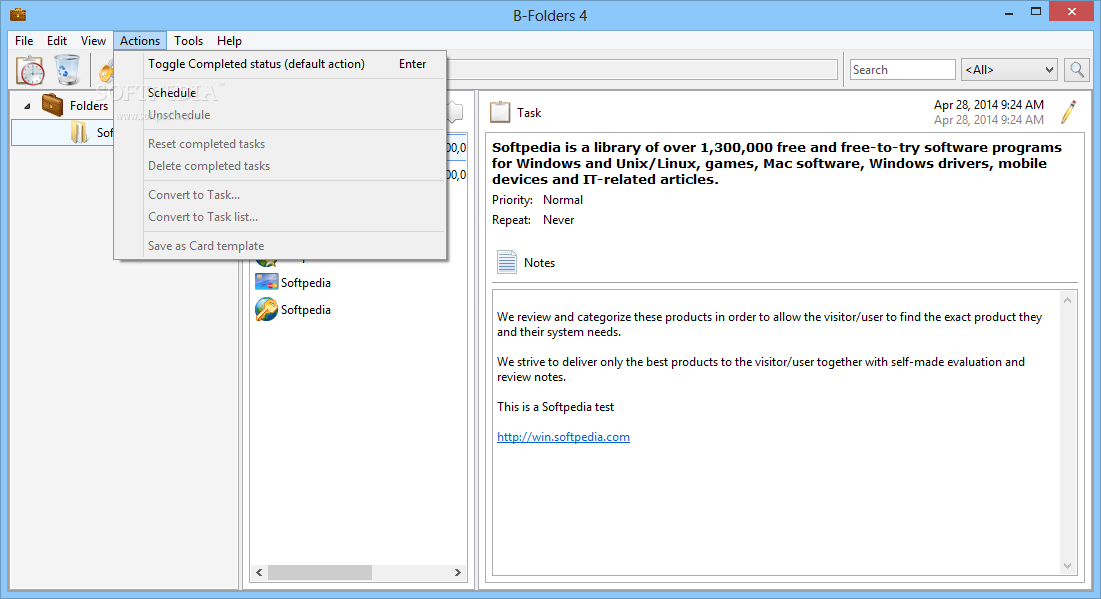Choose Toggle Completed status menu item
1101x599 pixels.
pyautogui.click(x=280, y=64)
